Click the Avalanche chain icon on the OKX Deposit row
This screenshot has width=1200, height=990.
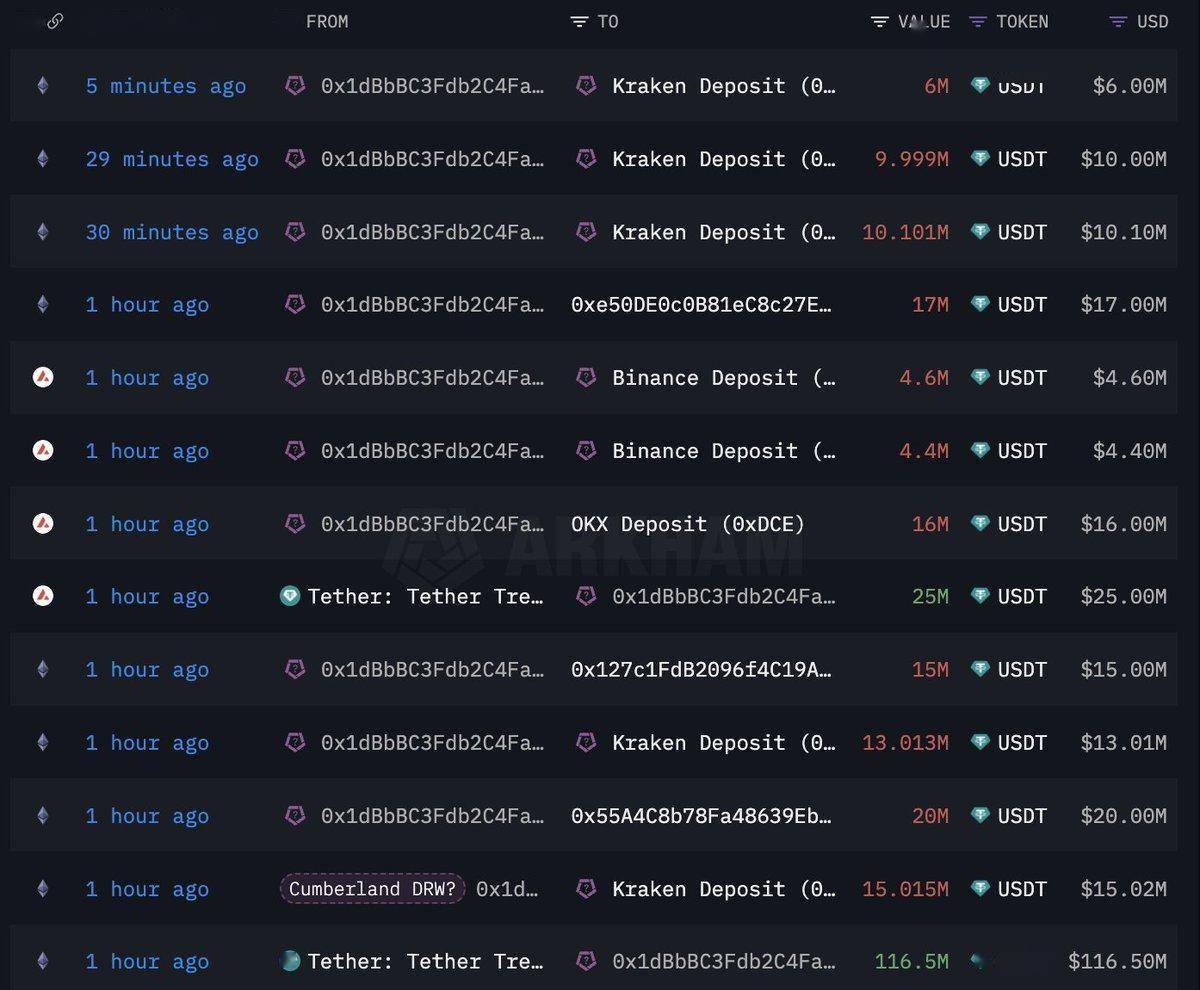43,523
